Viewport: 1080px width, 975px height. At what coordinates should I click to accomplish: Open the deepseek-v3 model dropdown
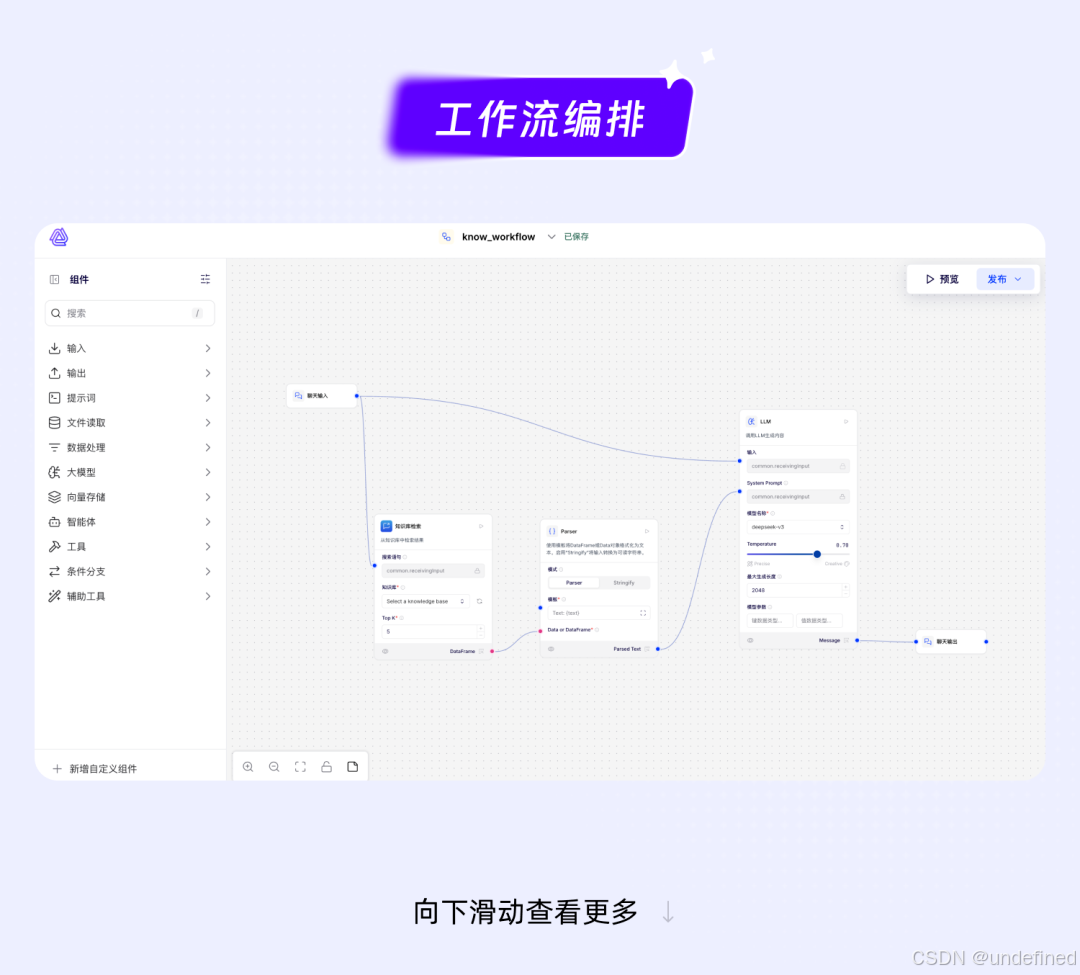(x=798, y=527)
